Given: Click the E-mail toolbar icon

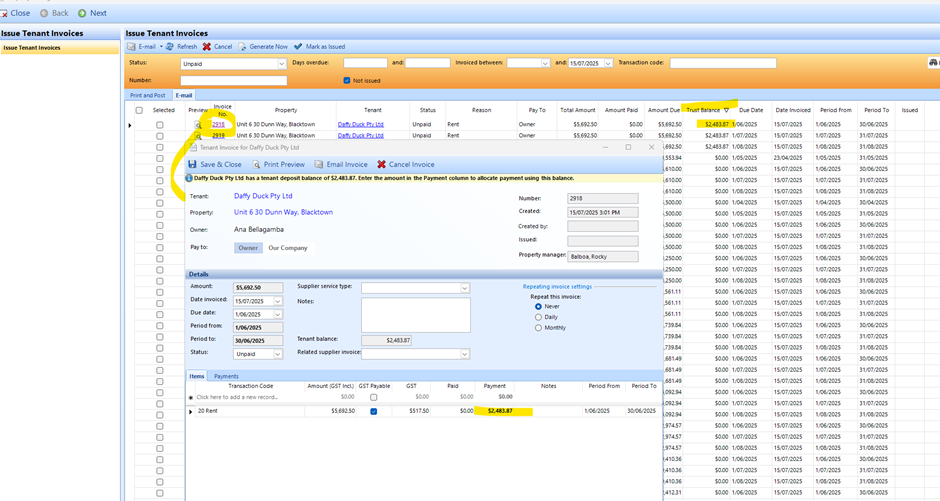Looking at the screenshot, I should 131,47.
